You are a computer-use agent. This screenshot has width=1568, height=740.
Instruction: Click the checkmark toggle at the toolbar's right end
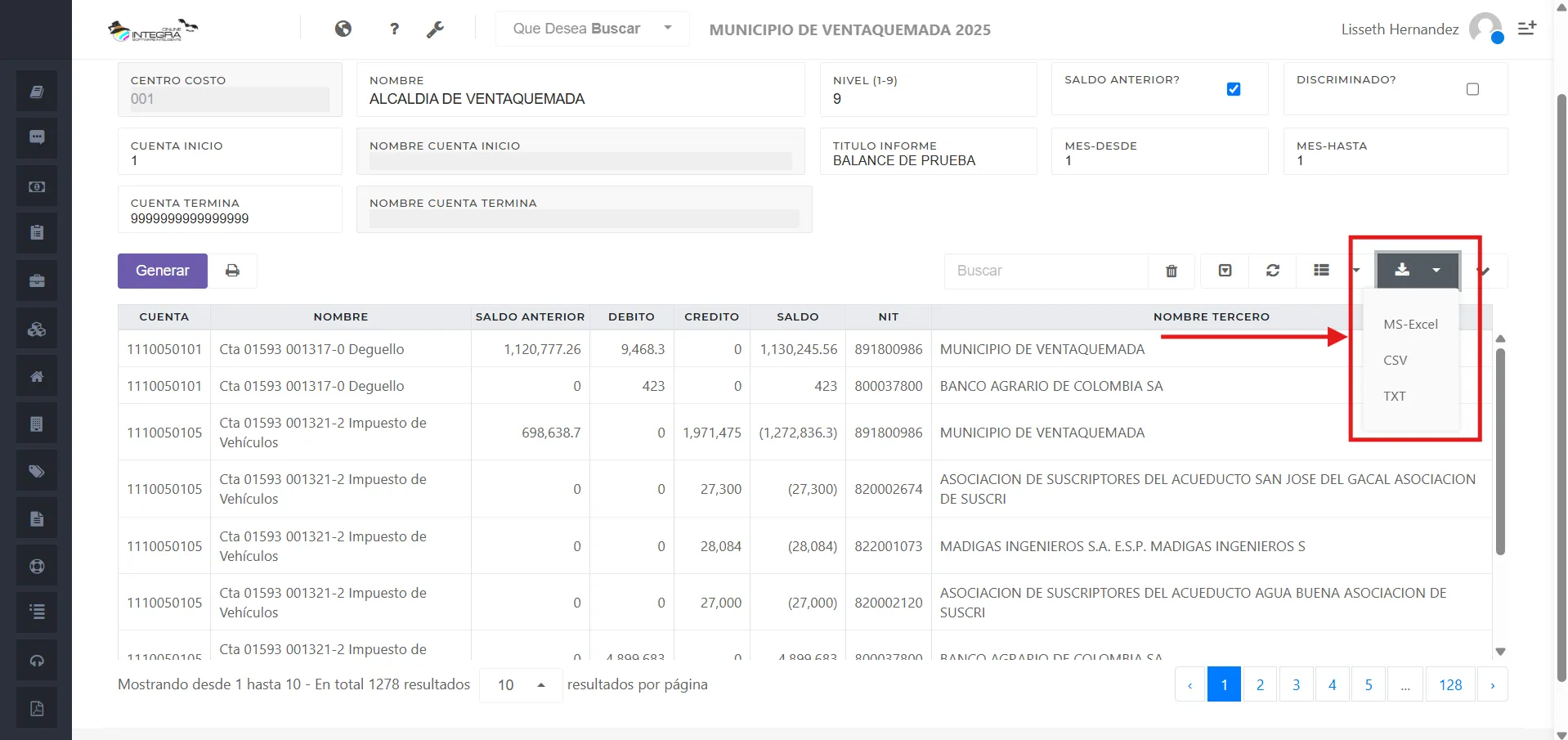point(1482,271)
